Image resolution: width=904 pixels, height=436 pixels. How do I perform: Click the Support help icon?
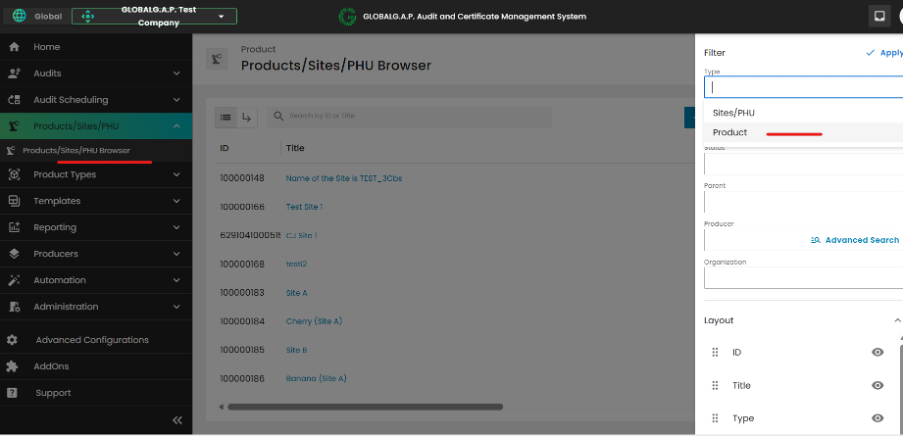13,393
